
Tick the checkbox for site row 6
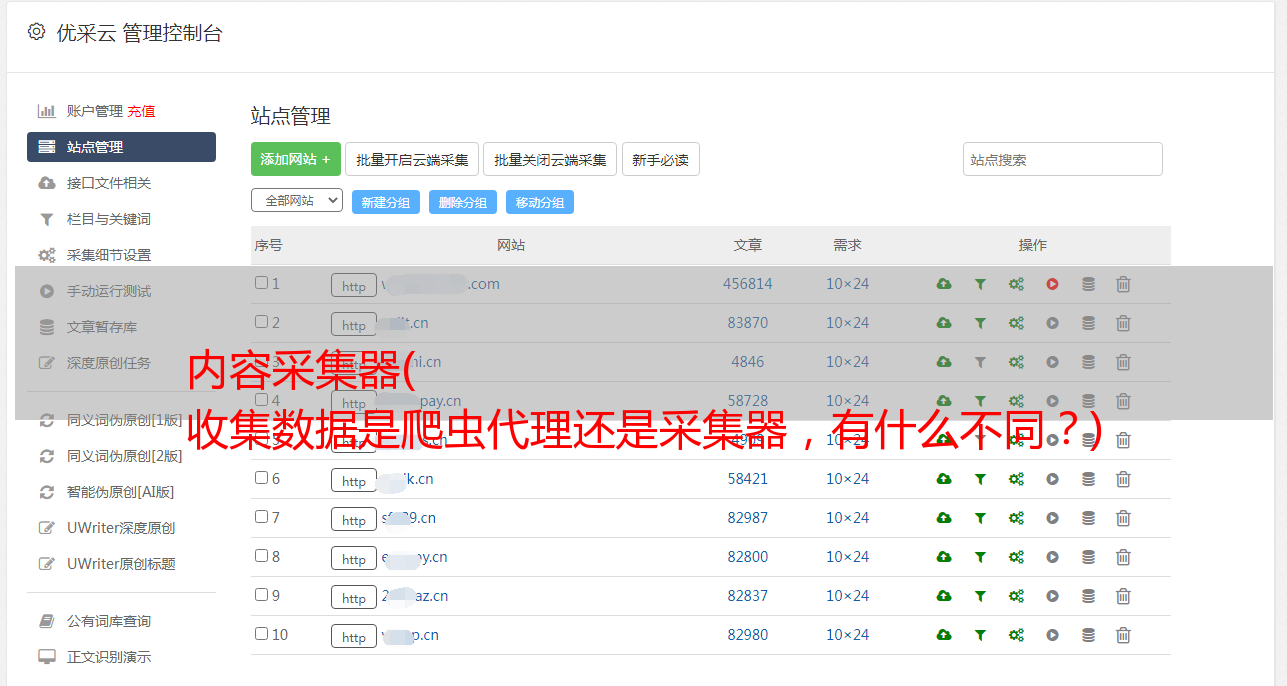click(261, 478)
